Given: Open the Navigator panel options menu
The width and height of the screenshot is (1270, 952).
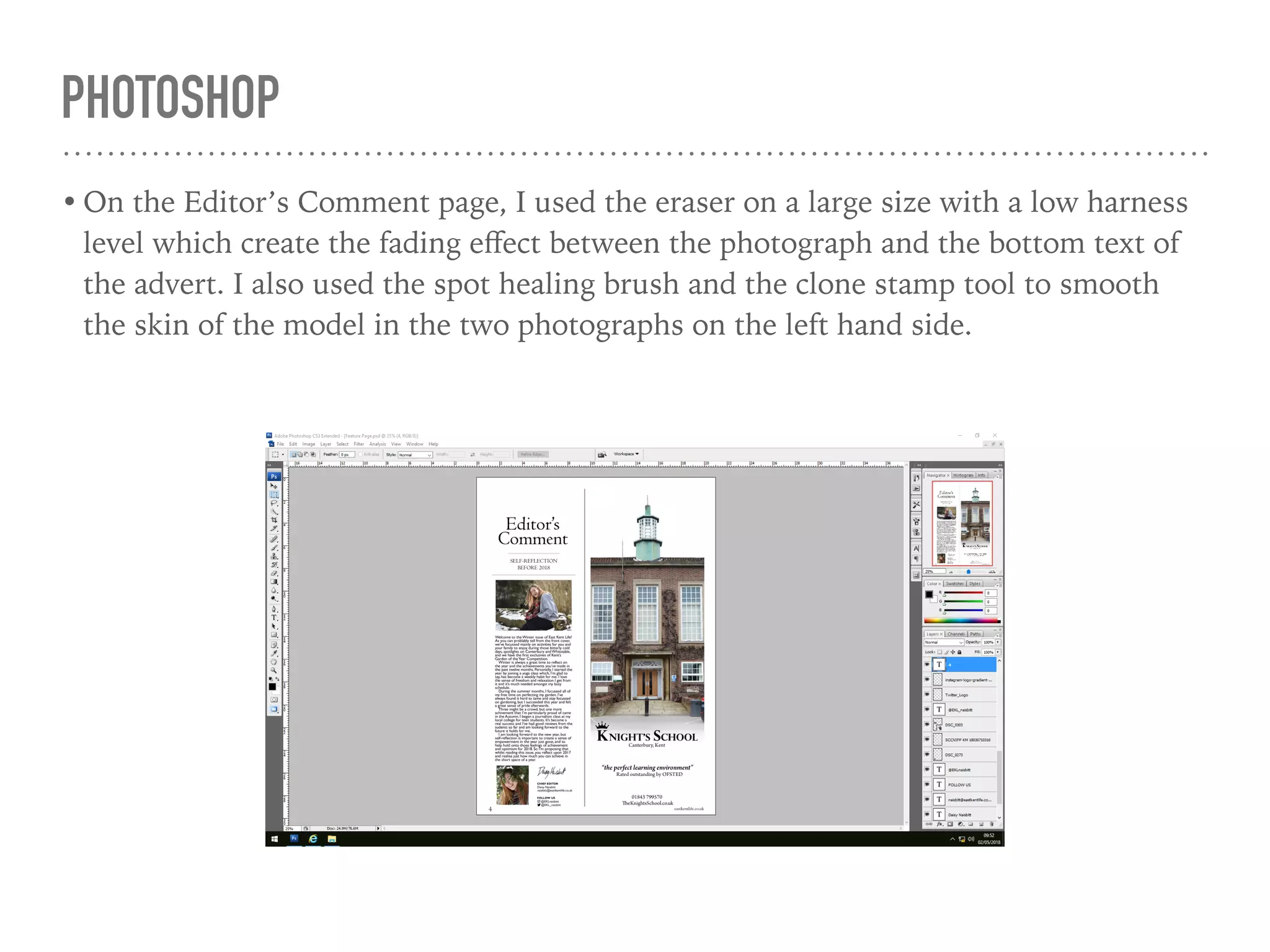Looking at the screenshot, I should click(1000, 477).
